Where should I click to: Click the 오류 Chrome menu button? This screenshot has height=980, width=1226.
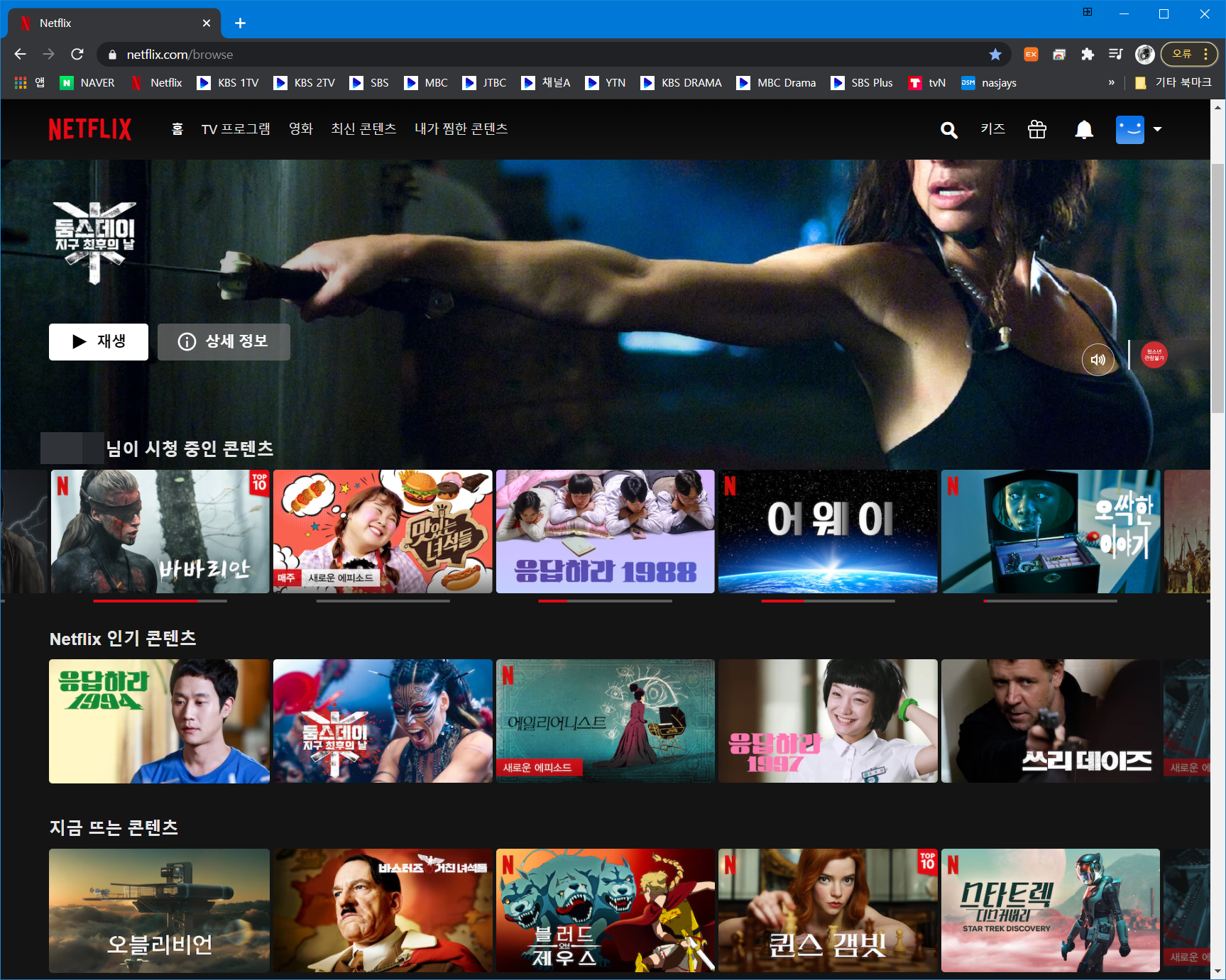pos(1189,54)
